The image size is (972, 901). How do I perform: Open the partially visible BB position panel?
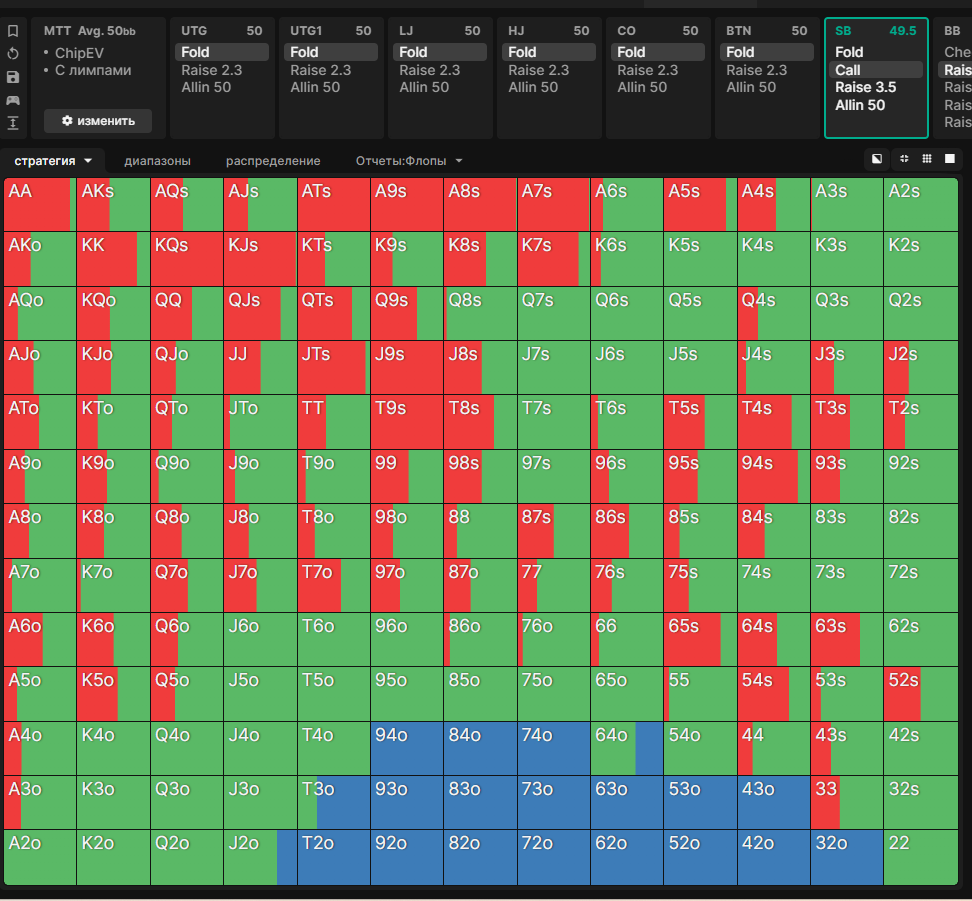(953, 78)
